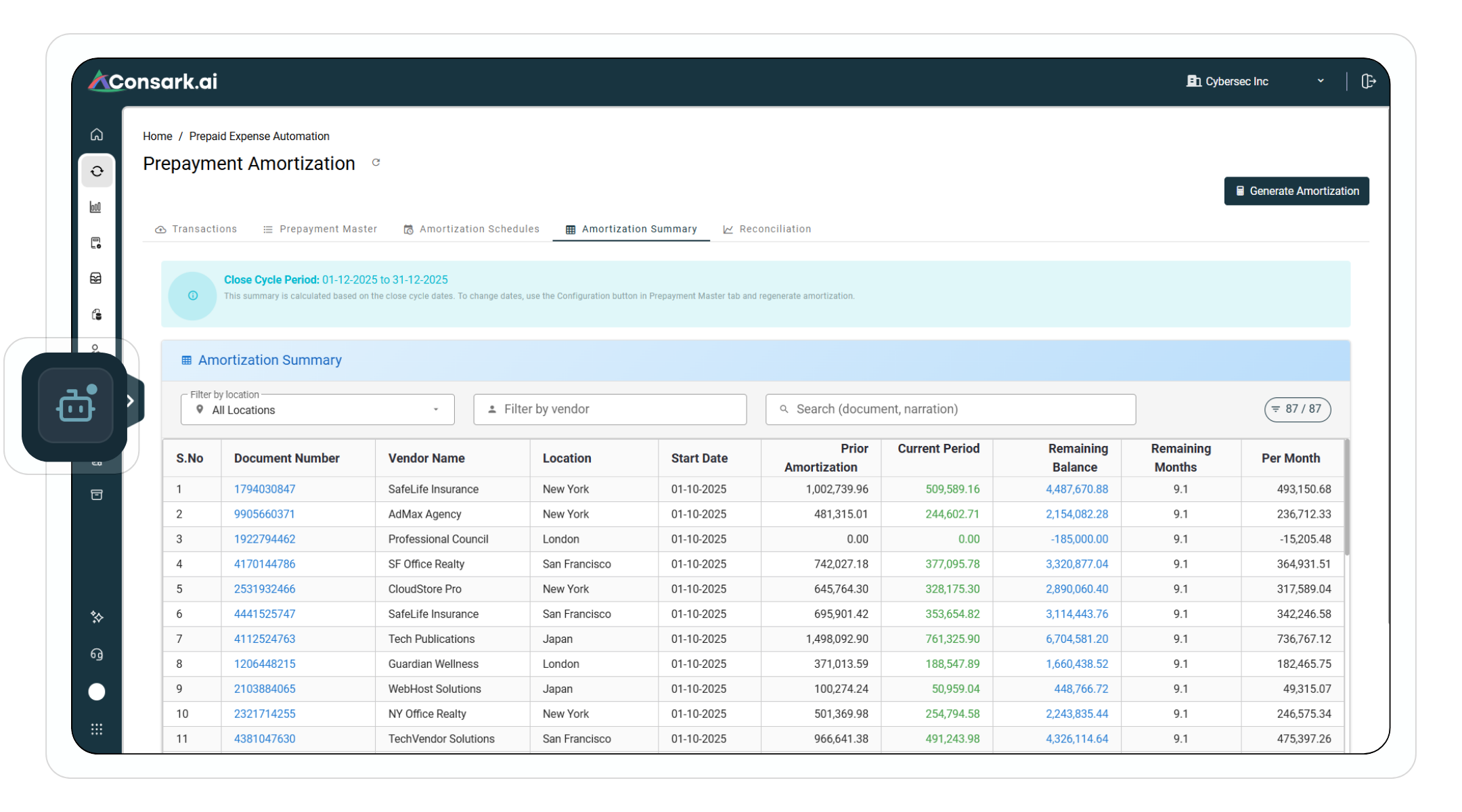Open the headset support icon
Screen dimensions: 1462x812
point(97,654)
